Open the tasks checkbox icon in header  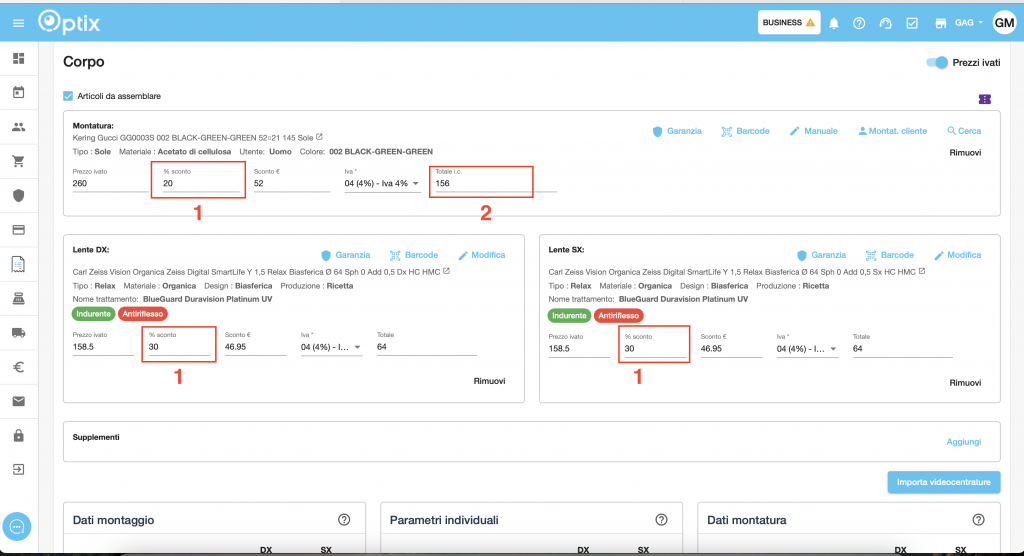click(912, 23)
